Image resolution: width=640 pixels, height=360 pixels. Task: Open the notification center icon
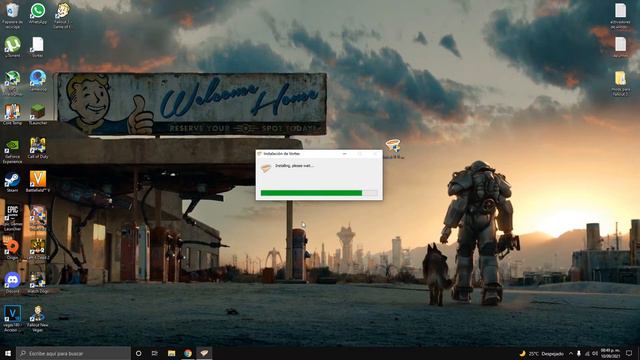pyautogui.click(x=629, y=353)
